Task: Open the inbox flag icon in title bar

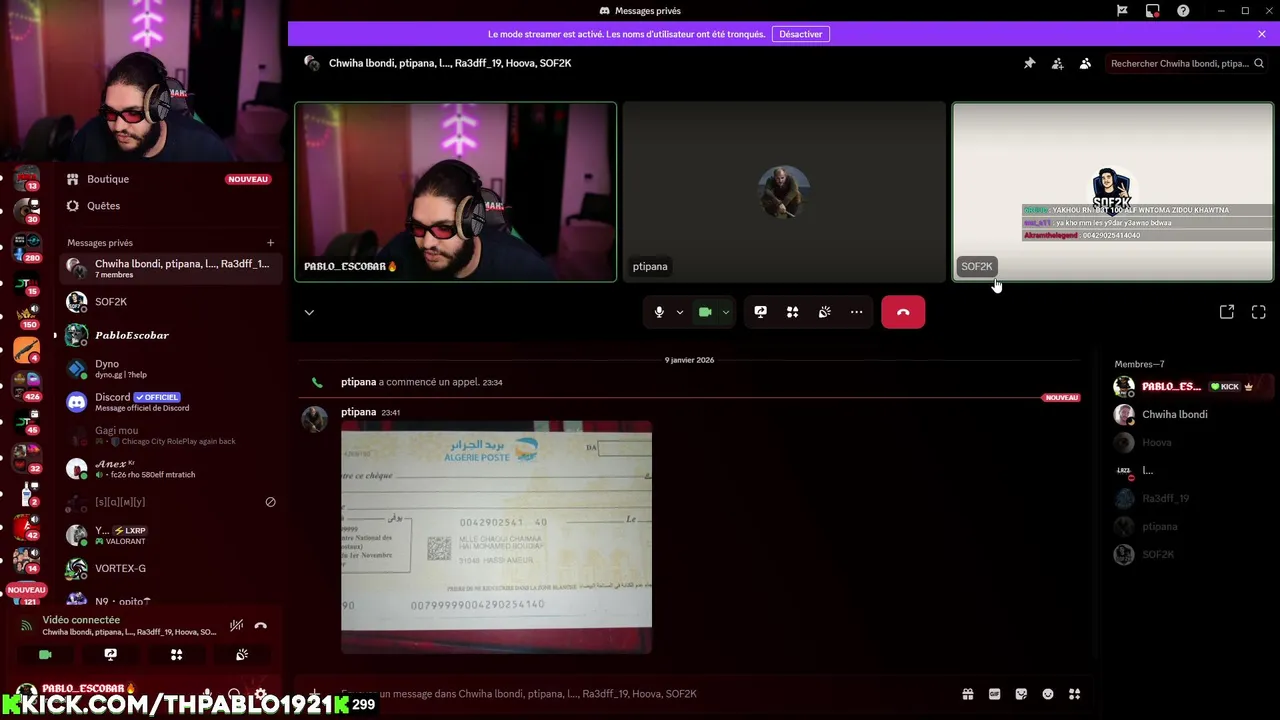Action: [1122, 11]
